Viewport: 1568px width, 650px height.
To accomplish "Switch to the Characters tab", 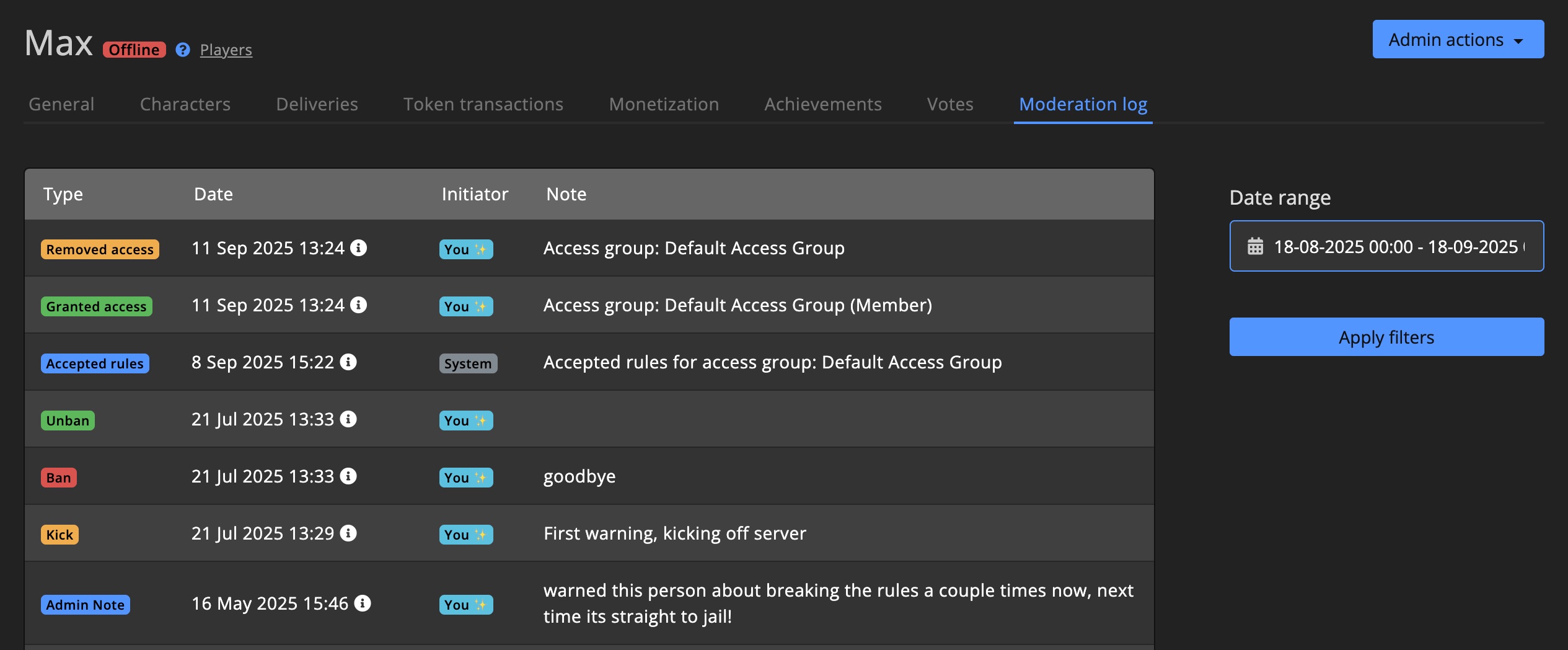I will (x=185, y=104).
